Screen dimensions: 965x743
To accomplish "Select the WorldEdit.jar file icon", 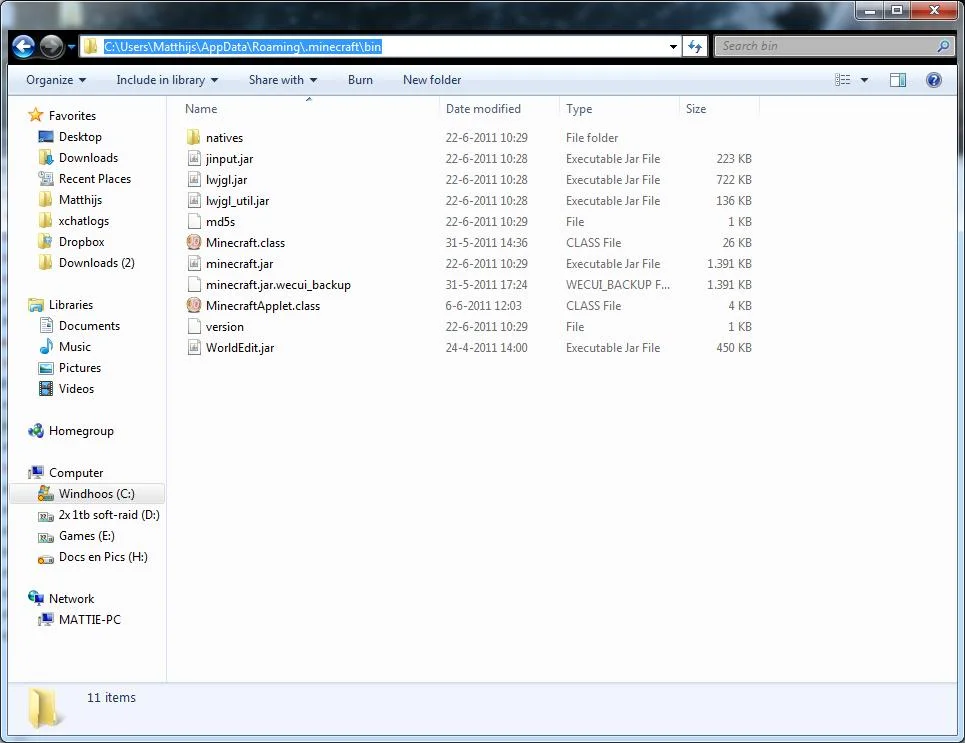I will click(194, 347).
